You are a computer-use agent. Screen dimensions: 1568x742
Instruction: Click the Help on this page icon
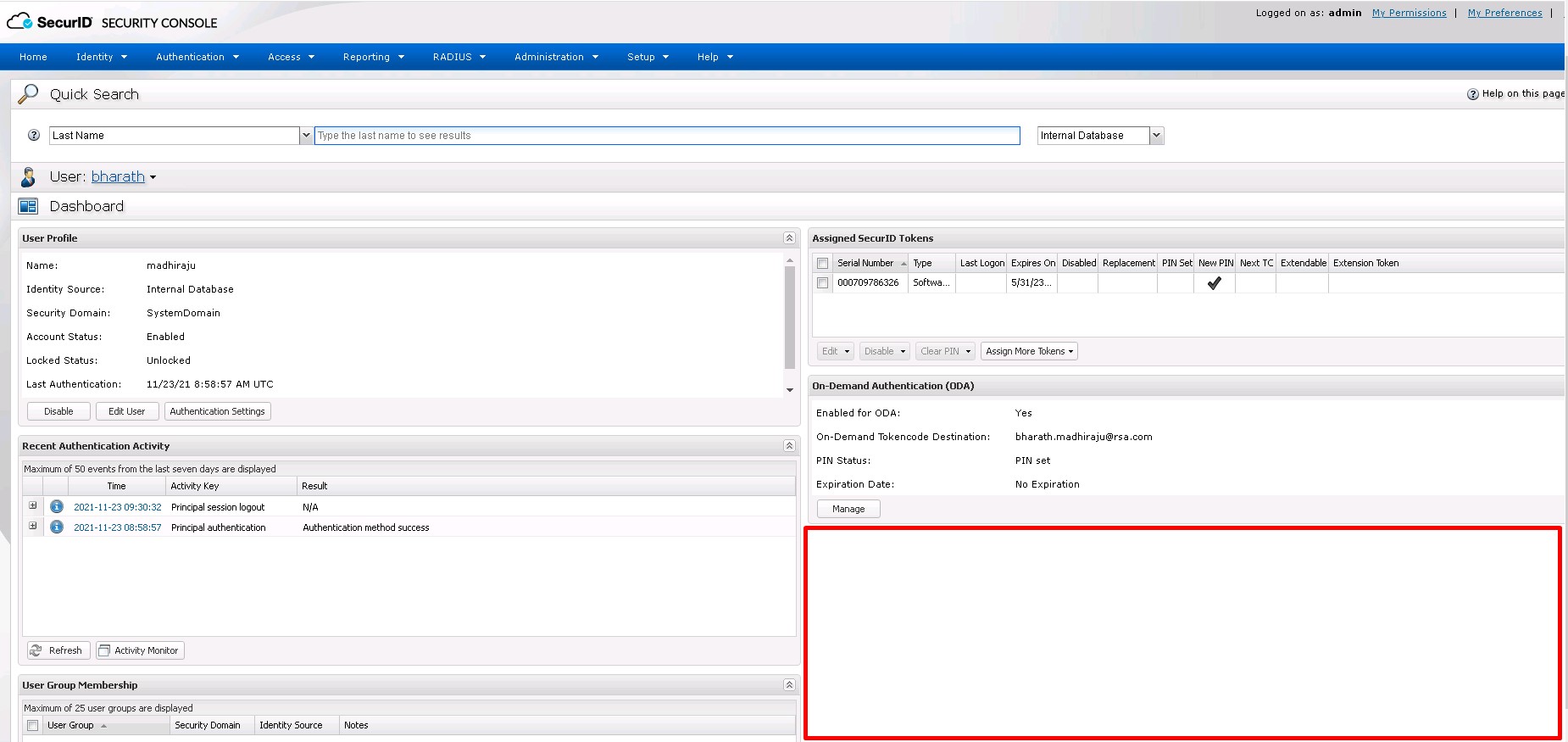click(1472, 94)
